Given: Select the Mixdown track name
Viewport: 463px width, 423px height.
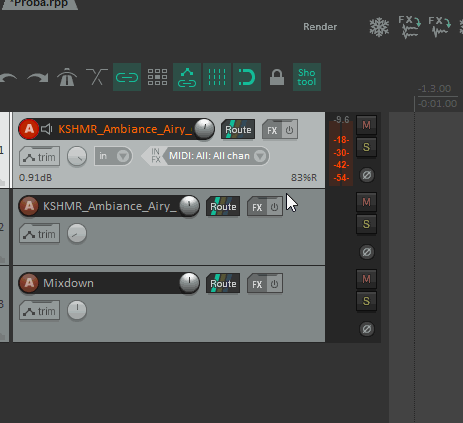Looking at the screenshot, I should (x=68, y=283).
